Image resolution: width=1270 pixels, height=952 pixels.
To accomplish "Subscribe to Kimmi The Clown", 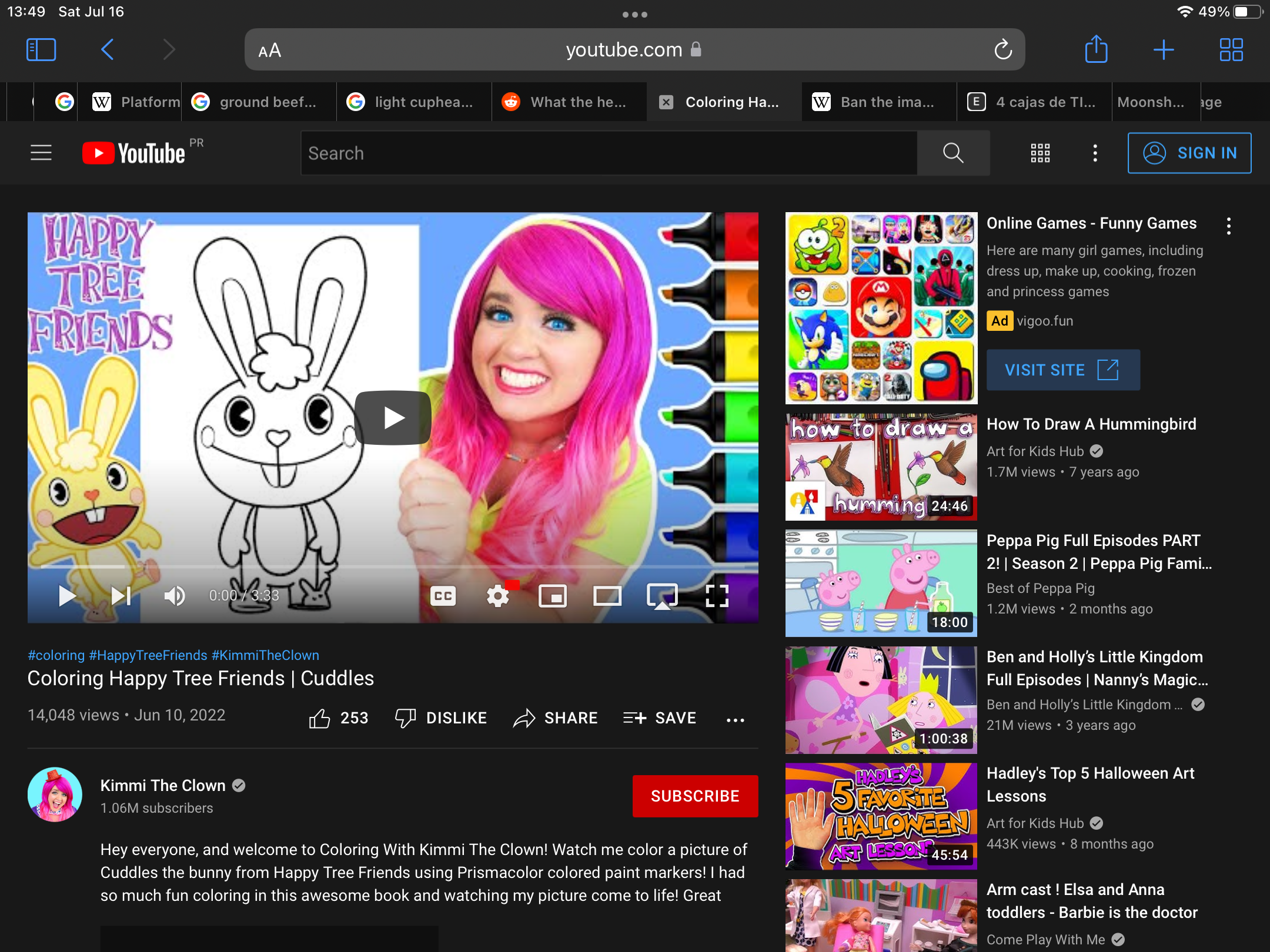I will tap(695, 796).
